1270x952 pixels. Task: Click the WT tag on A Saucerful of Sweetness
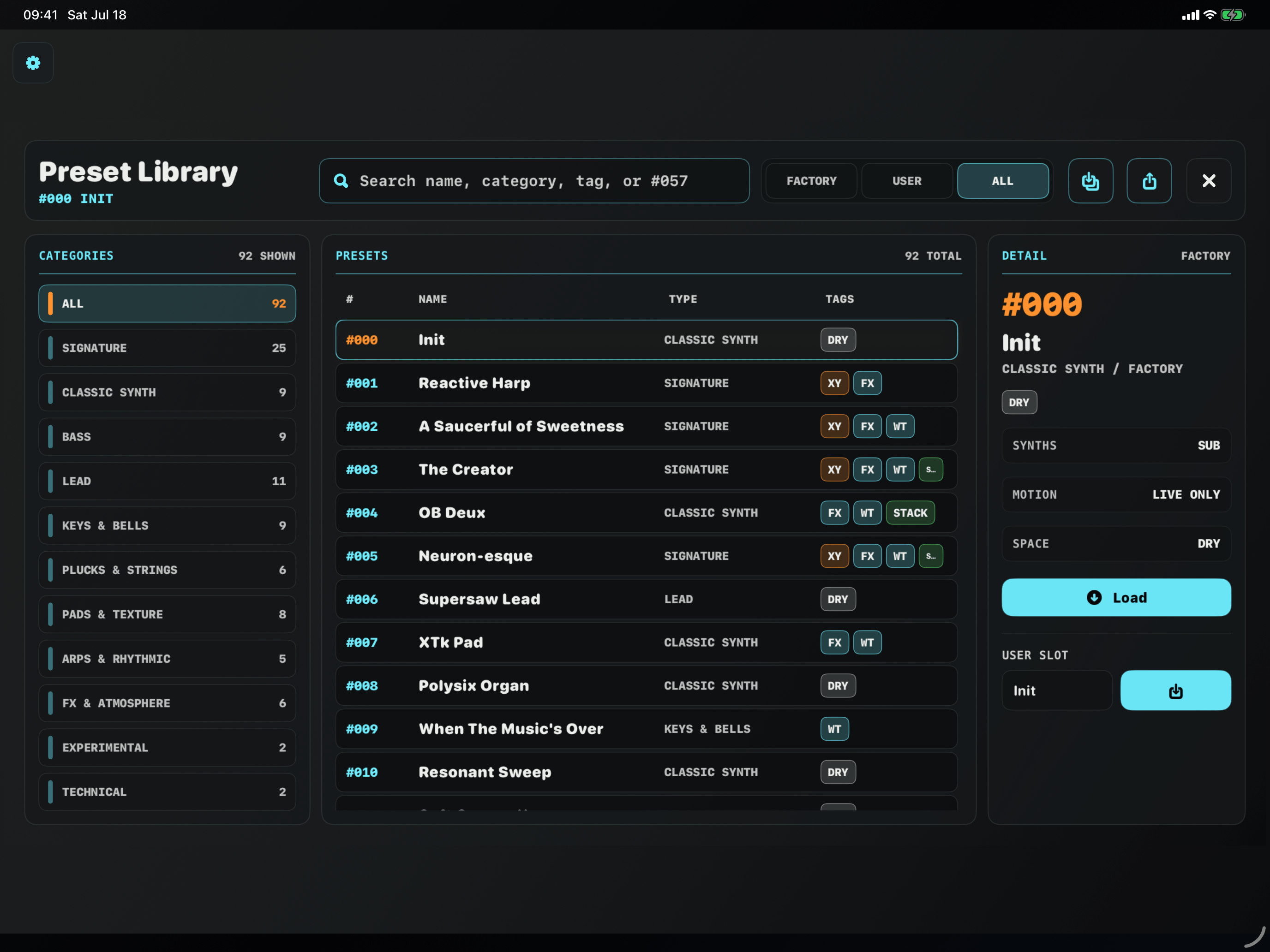(900, 426)
